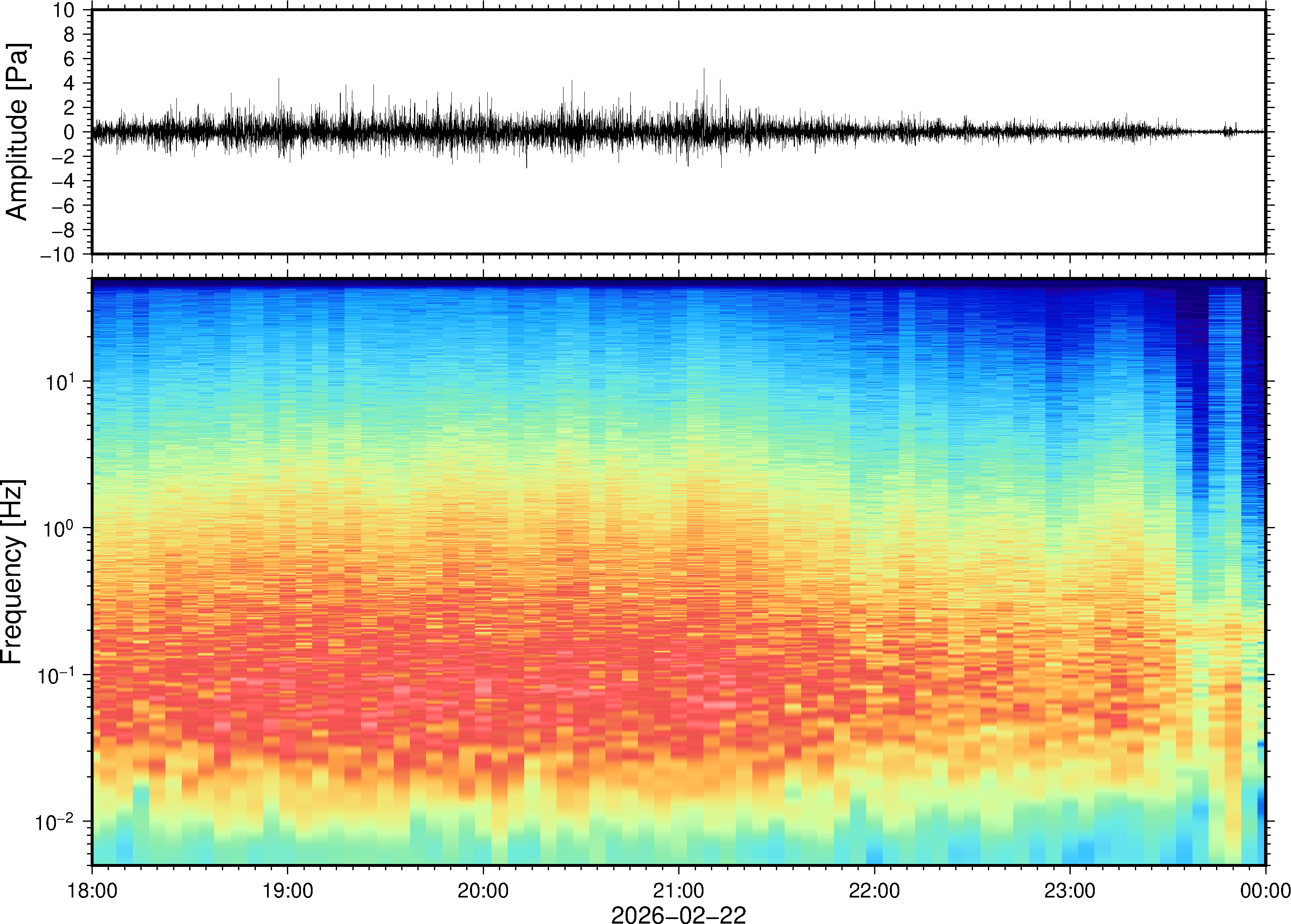This screenshot has width=1291, height=924.
Task: Select the 22:00 time tick label
Action: tap(874, 890)
